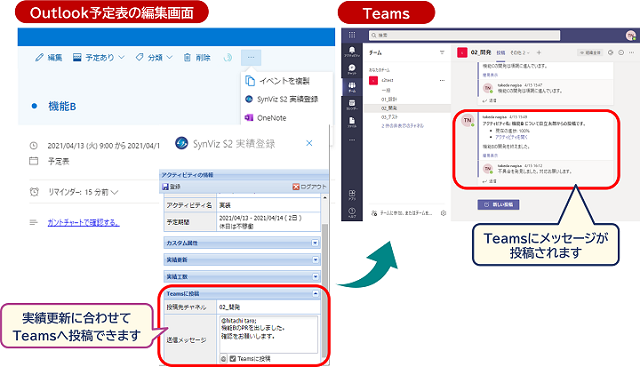Click the 編集 pencil icon in Outlook toolbar
This screenshot has height=367, width=640.
pyautogui.click(x=39, y=58)
